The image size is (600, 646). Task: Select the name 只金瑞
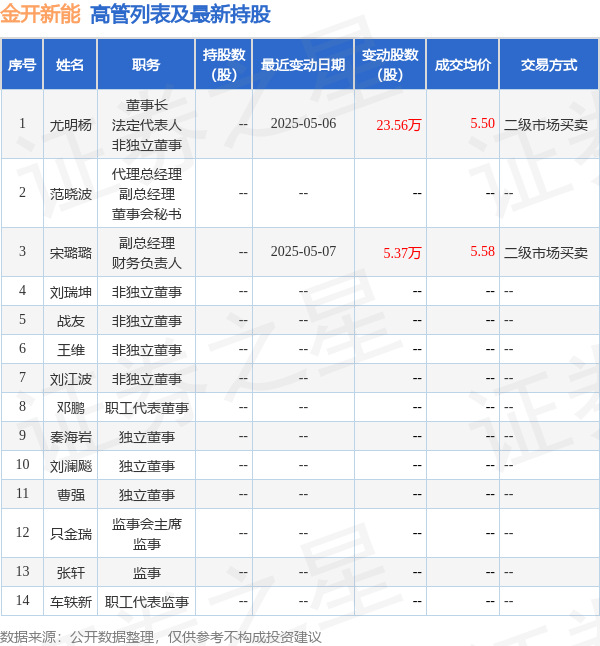coord(70,534)
